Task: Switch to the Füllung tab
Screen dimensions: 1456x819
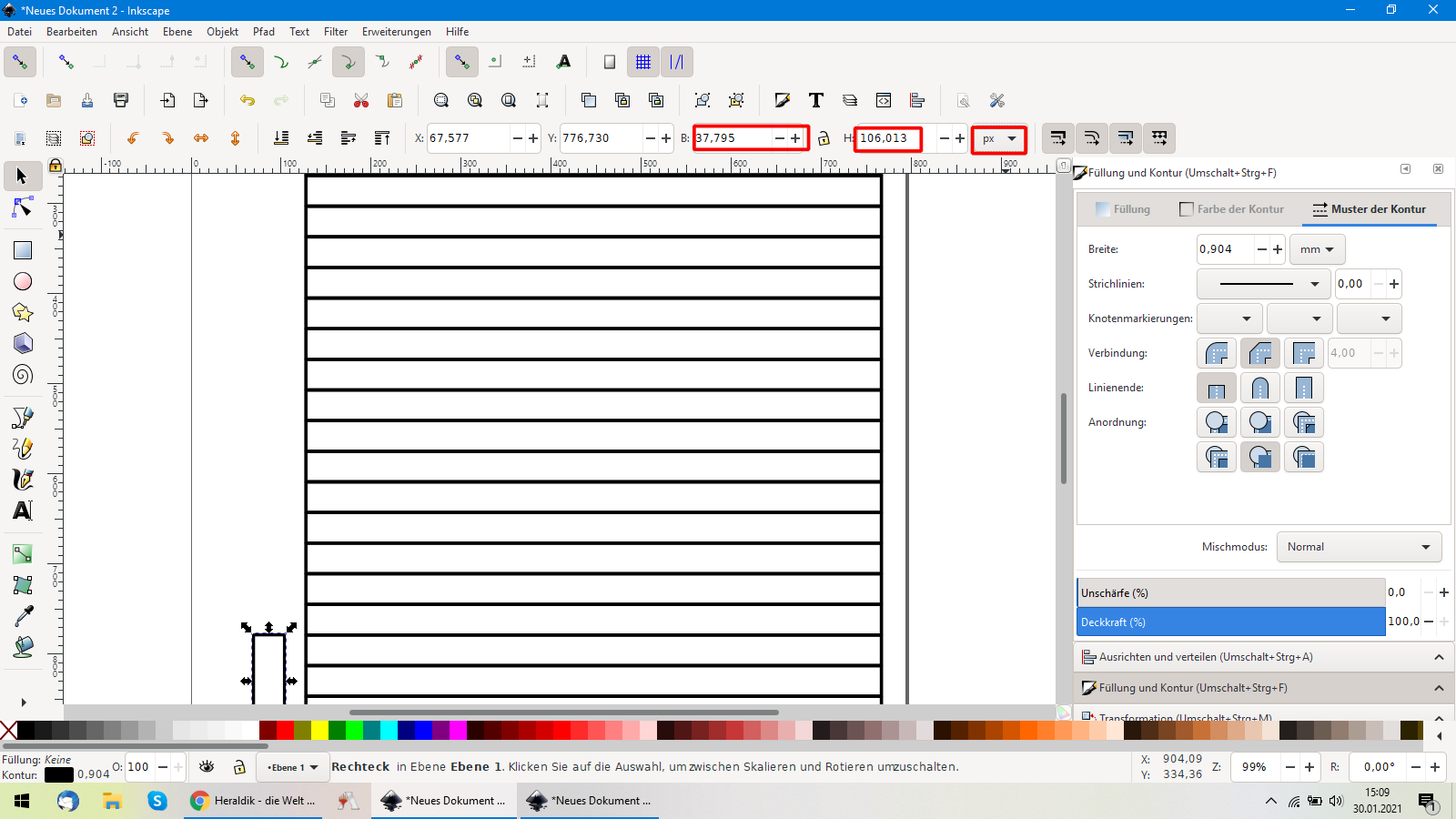Action: point(1124,209)
